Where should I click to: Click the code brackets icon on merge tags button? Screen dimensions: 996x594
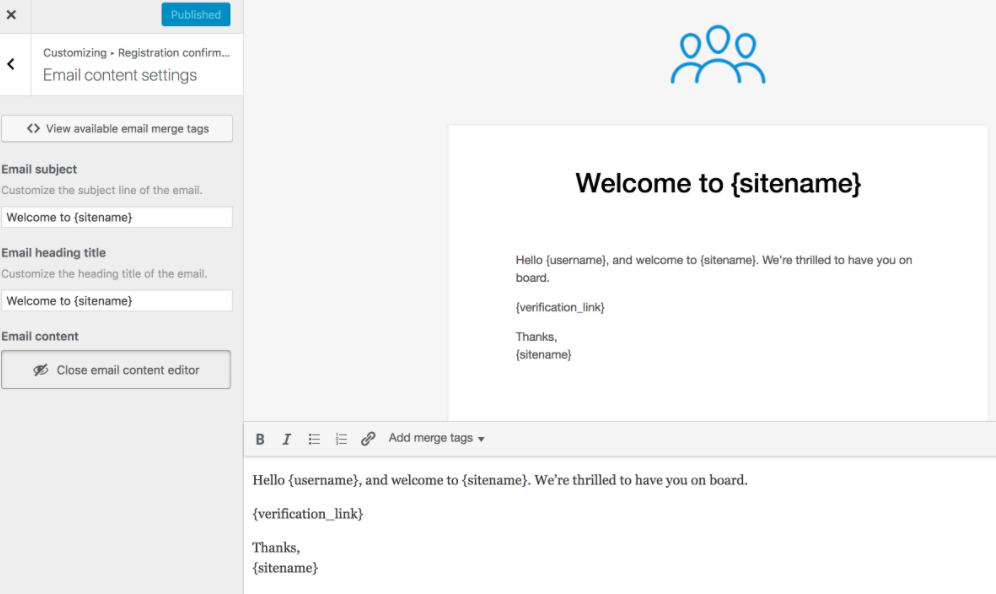[x=33, y=128]
